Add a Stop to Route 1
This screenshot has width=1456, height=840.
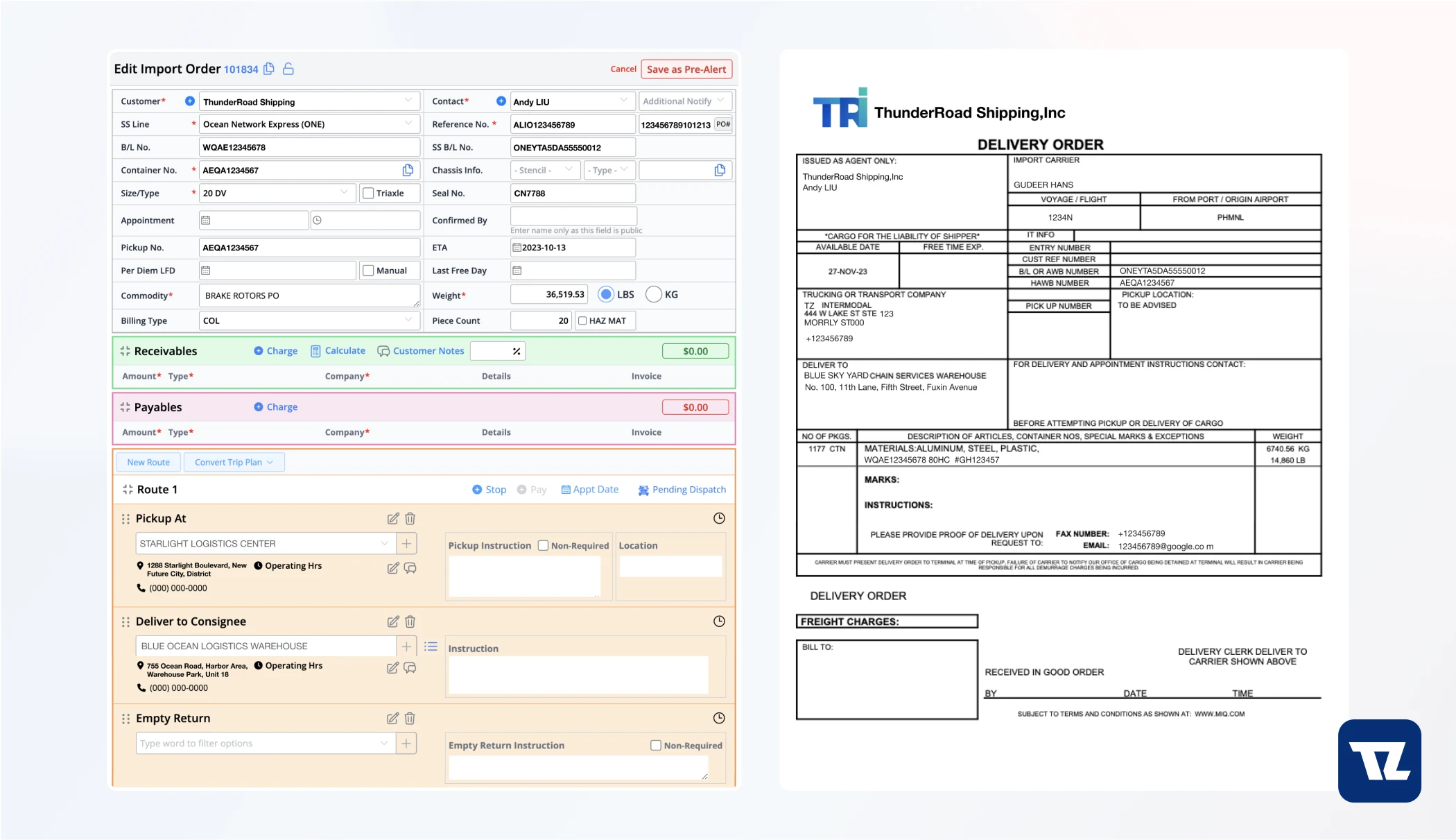click(489, 490)
